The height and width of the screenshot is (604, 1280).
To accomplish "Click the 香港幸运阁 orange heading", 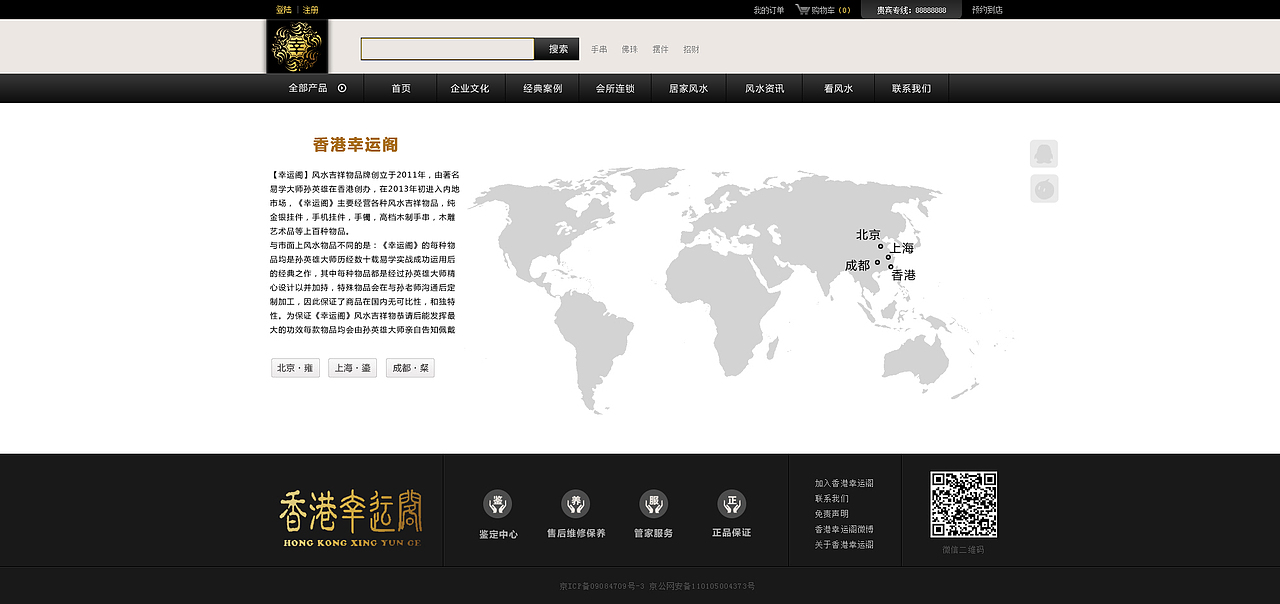I will click(x=355, y=145).
